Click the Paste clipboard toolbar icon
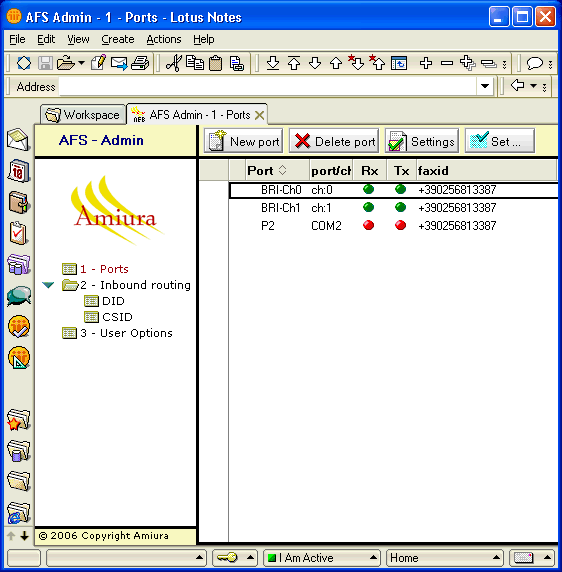The width and height of the screenshot is (562, 572). pyautogui.click(x=216, y=63)
